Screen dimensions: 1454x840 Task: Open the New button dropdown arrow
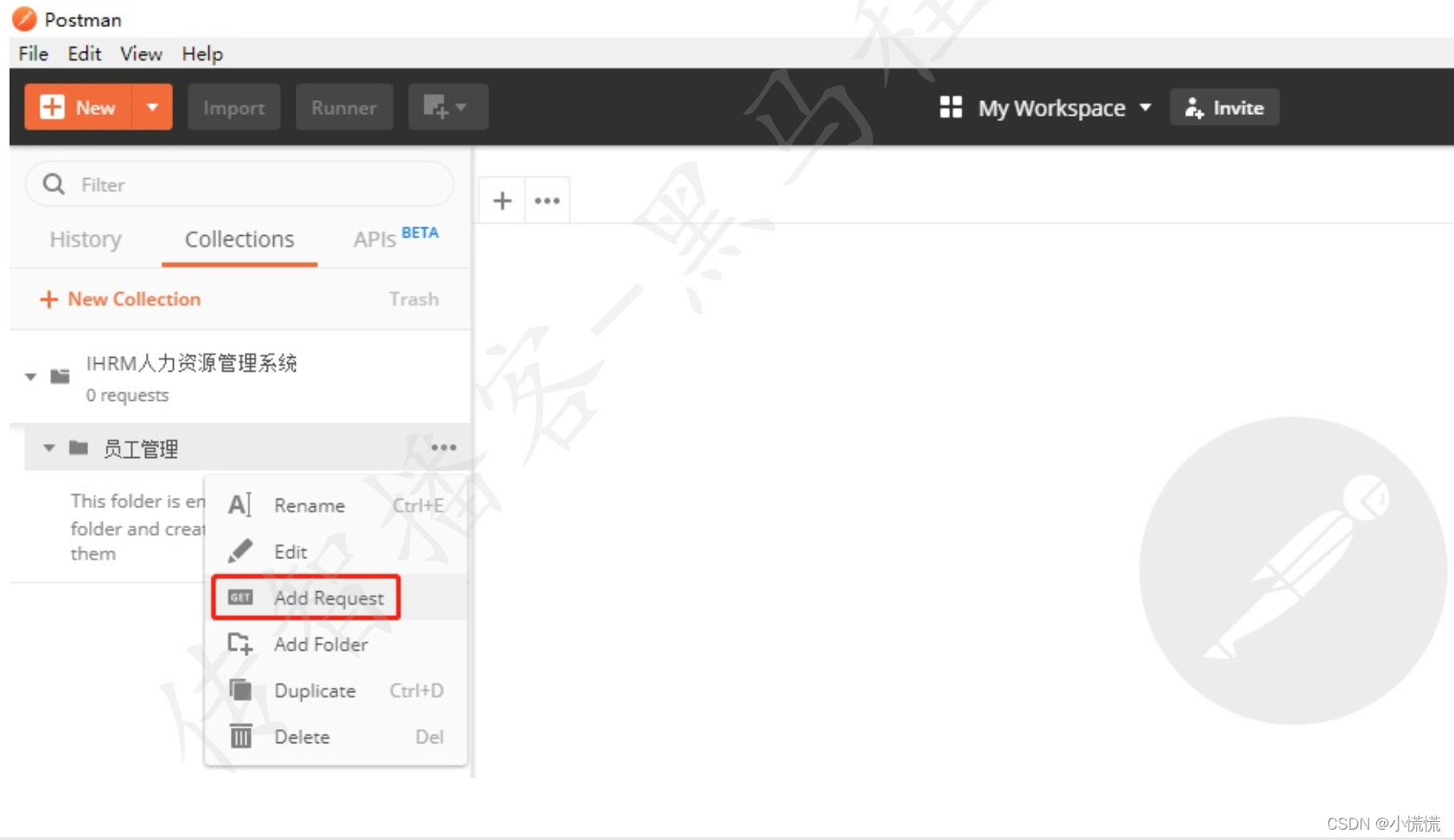pos(152,107)
